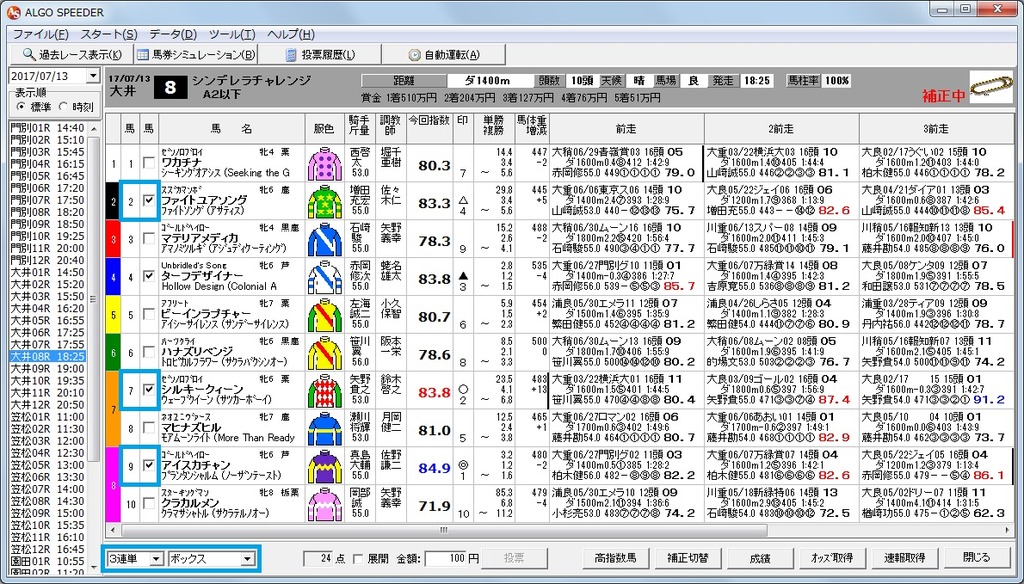Select race 大井08R 18:25 in list
This screenshot has height=584, width=1024.
click(x=48, y=357)
